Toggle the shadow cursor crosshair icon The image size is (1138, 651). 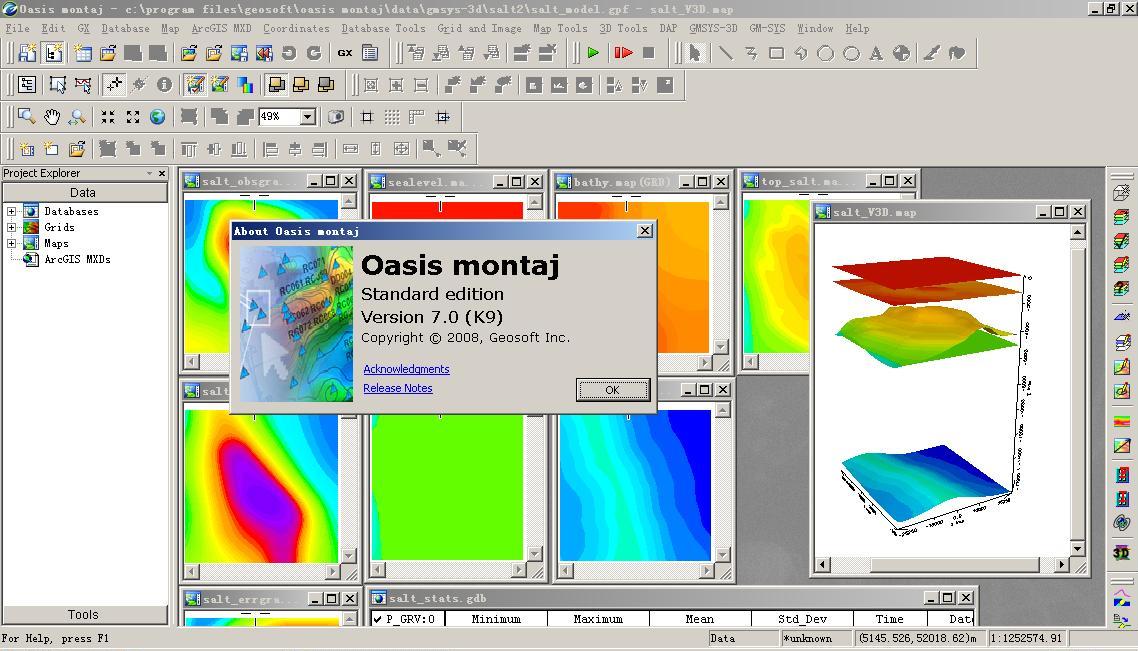click(x=114, y=85)
